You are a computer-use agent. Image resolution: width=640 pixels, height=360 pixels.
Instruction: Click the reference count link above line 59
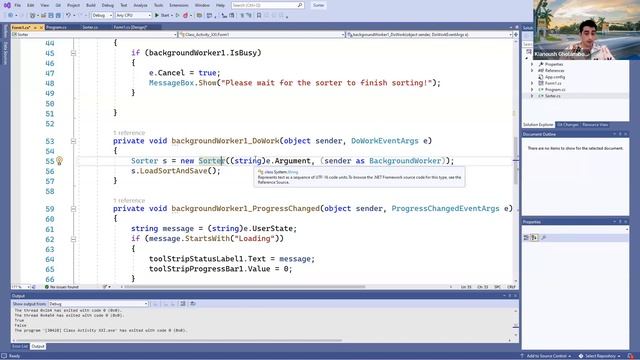coord(129,201)
